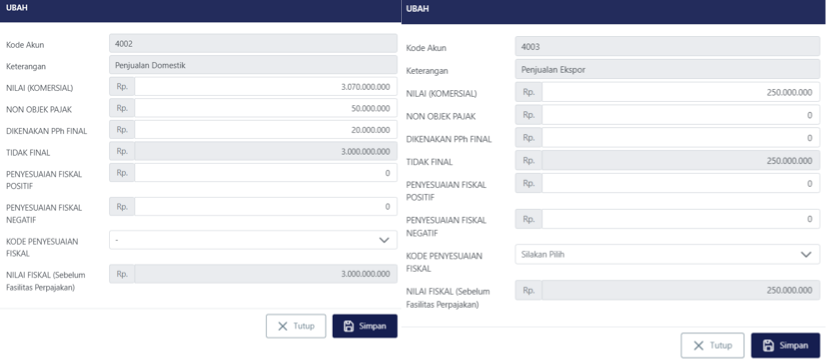The width and height of the screenshot is (826, 361).
Task: Click Keterangan label in the Ekspor form
Action: 427,71
